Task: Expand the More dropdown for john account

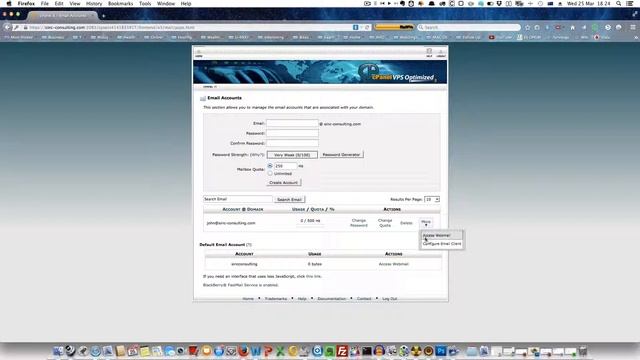Action: click(x=426, y=223)
